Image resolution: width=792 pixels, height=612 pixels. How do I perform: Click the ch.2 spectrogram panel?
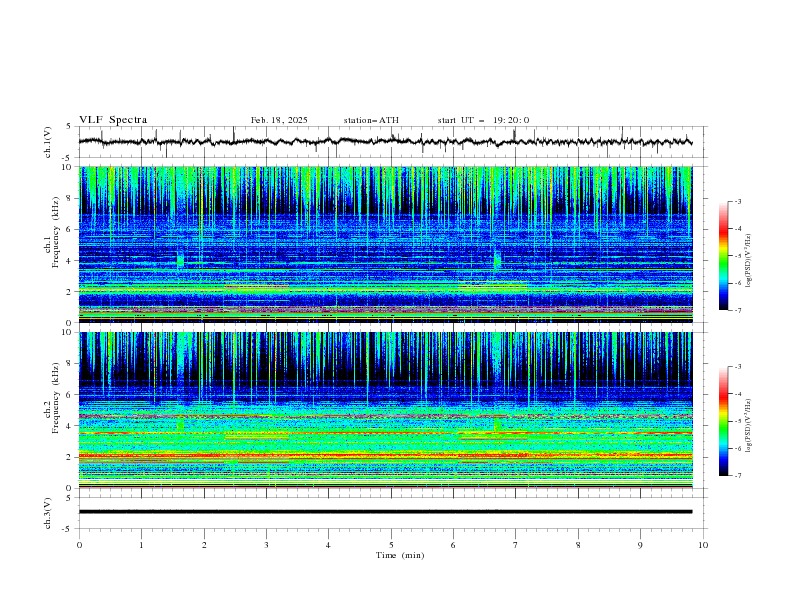(x=385, y=410)
